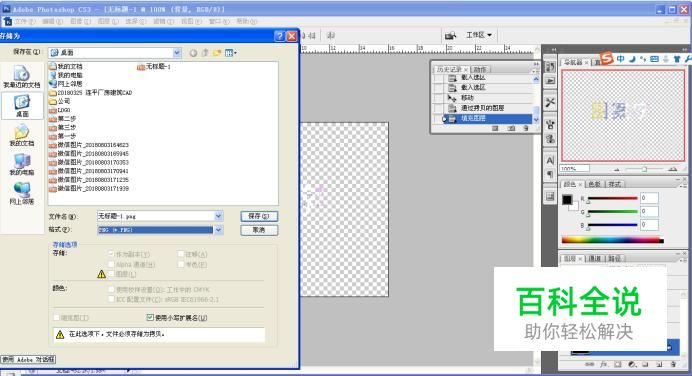Open the view menu dropdown in Save dialog
The height and width of the screenshot is (376, 692).
[x=231, y=53]
